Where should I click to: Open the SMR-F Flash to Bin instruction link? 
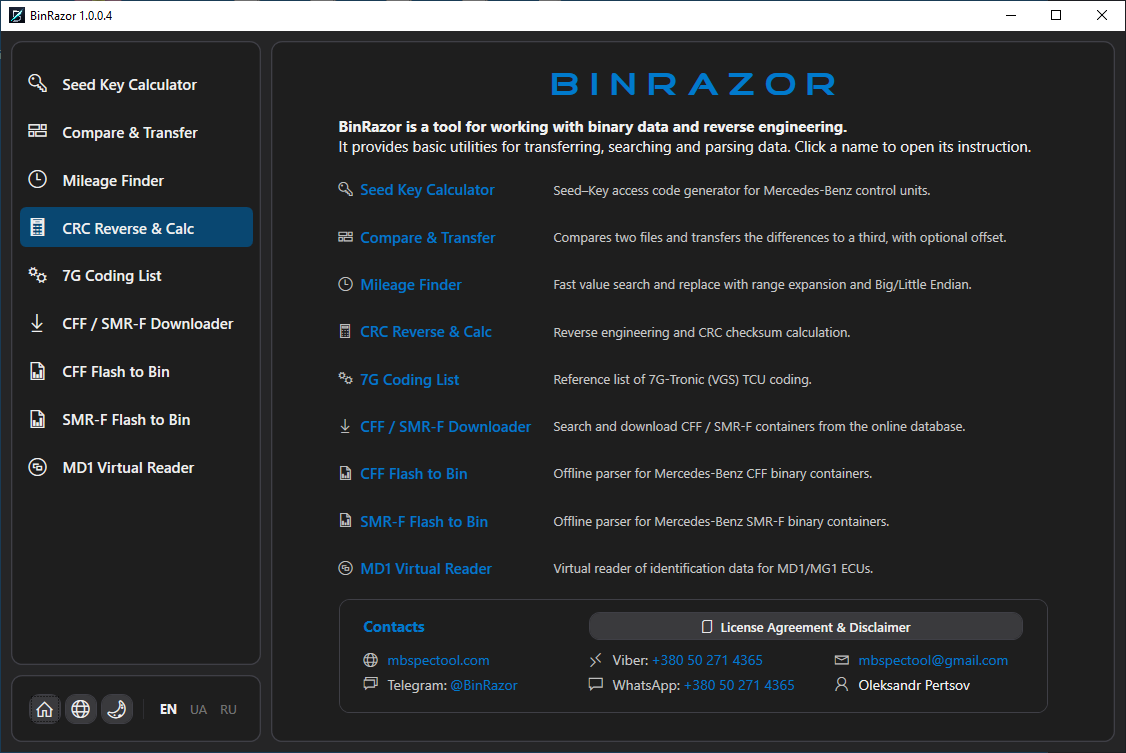tap(424, 522)
